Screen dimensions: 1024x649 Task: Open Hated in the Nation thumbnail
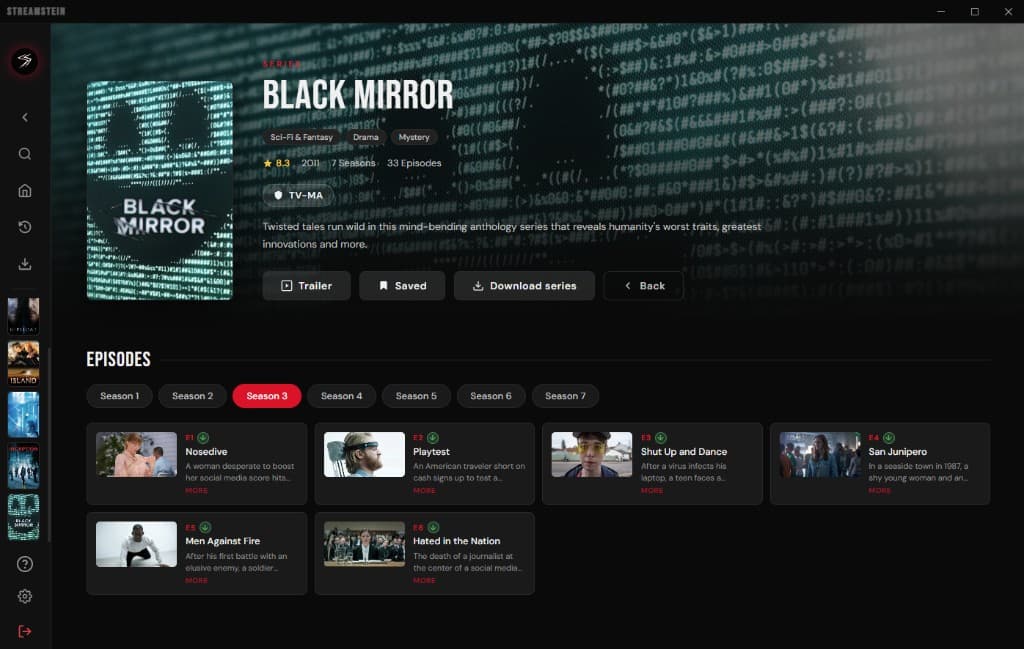tap(364, 544)
